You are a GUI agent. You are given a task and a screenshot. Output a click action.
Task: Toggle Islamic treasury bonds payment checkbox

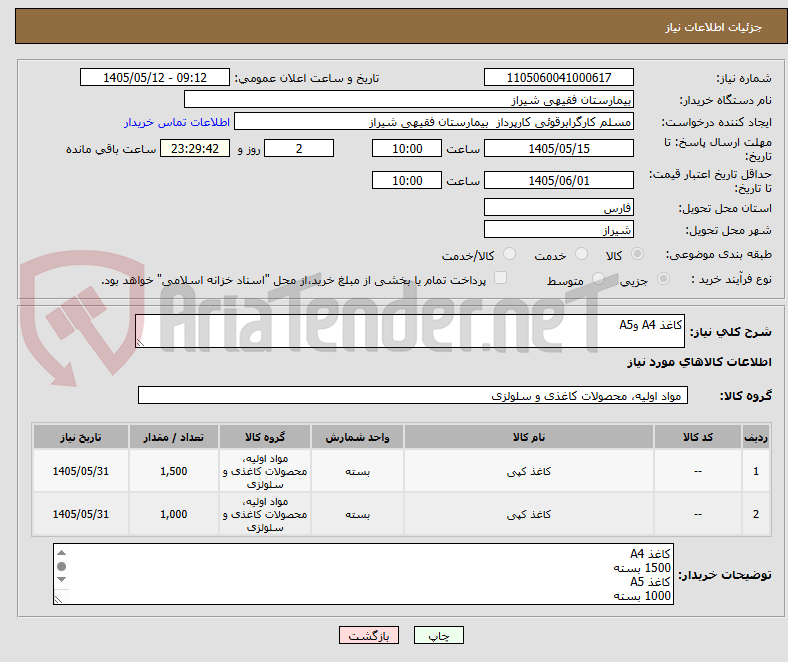coord(501,278)
